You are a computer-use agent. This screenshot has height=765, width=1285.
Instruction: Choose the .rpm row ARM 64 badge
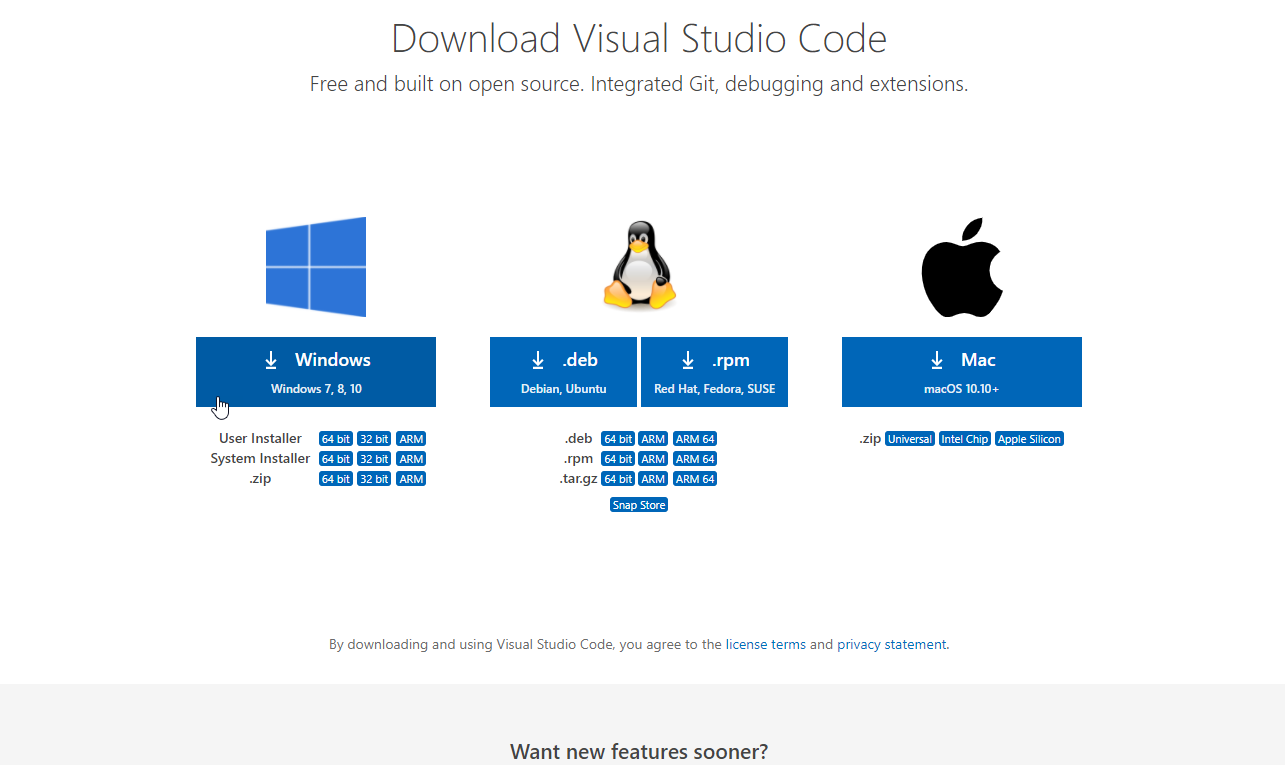[695, 459]
